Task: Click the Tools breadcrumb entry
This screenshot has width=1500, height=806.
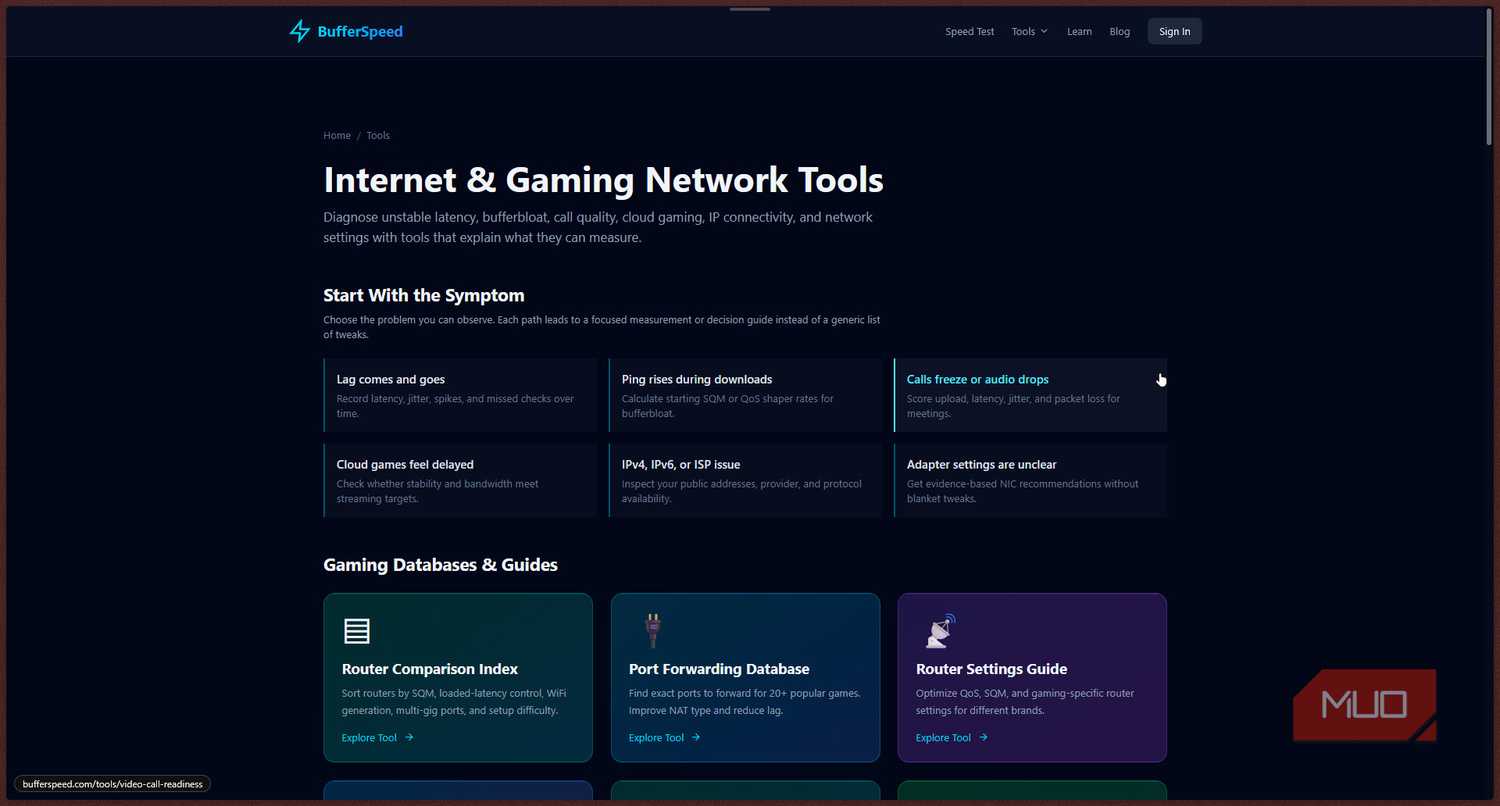Action: coord(378,136)
